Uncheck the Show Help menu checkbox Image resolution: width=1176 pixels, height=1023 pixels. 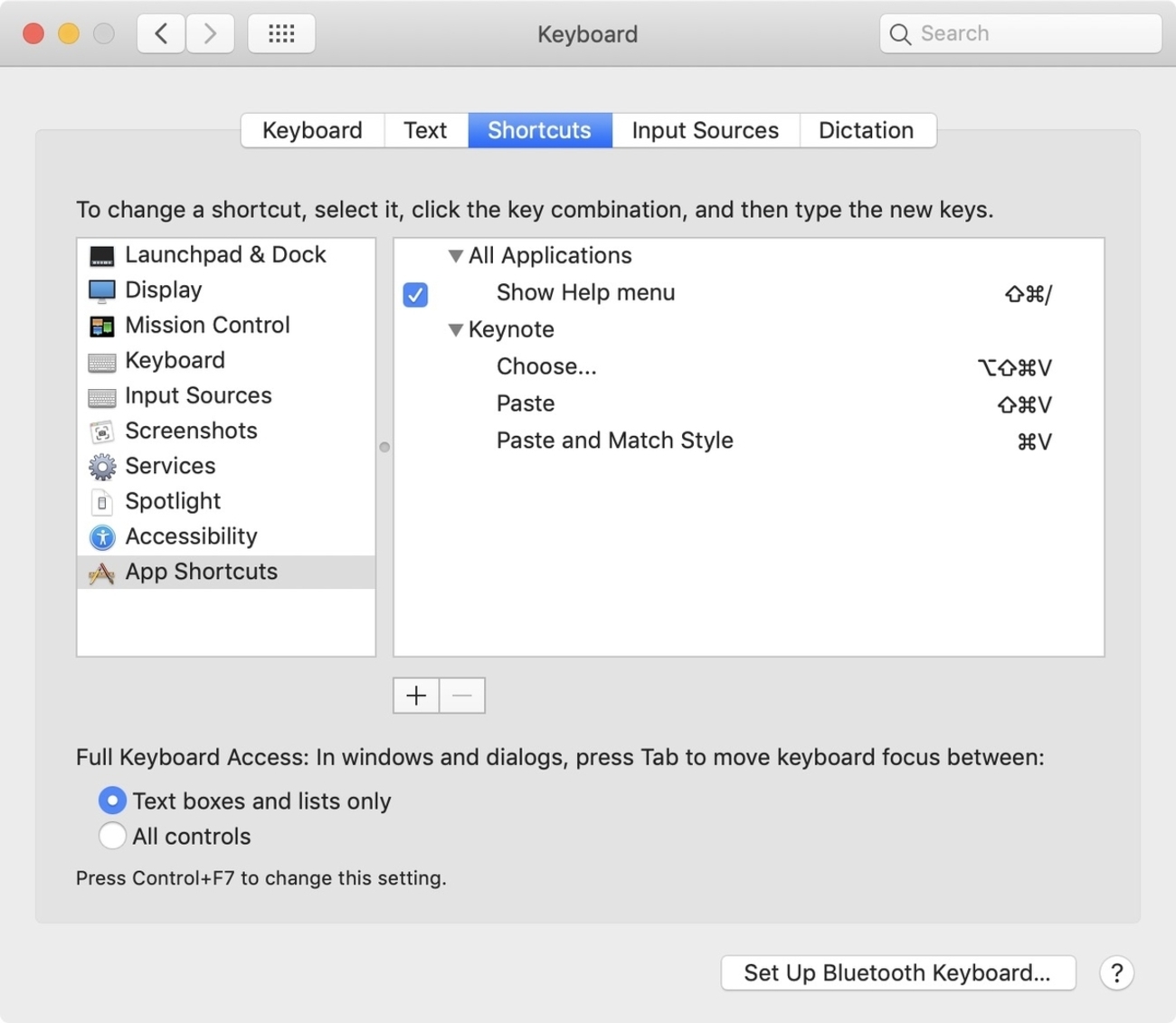click(415, 295)
